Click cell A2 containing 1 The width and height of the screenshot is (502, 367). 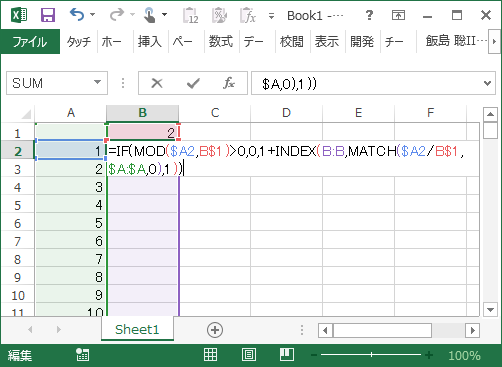pyautogui.click(x=70, y=151)
